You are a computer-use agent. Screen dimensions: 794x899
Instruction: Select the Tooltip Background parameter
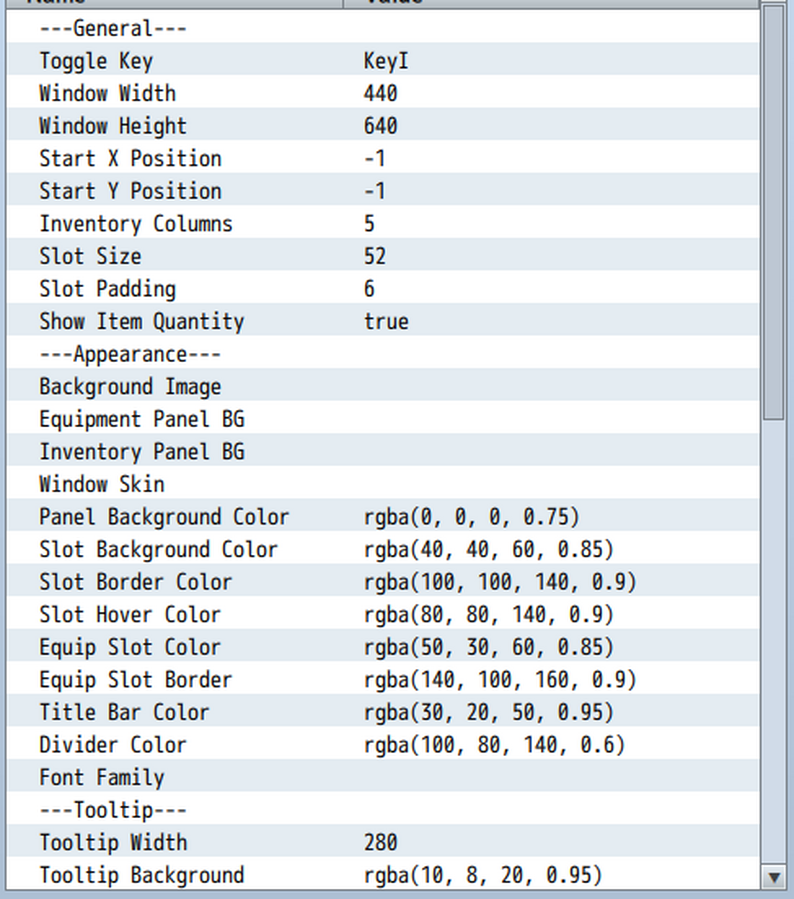click(x=383, y=875)
